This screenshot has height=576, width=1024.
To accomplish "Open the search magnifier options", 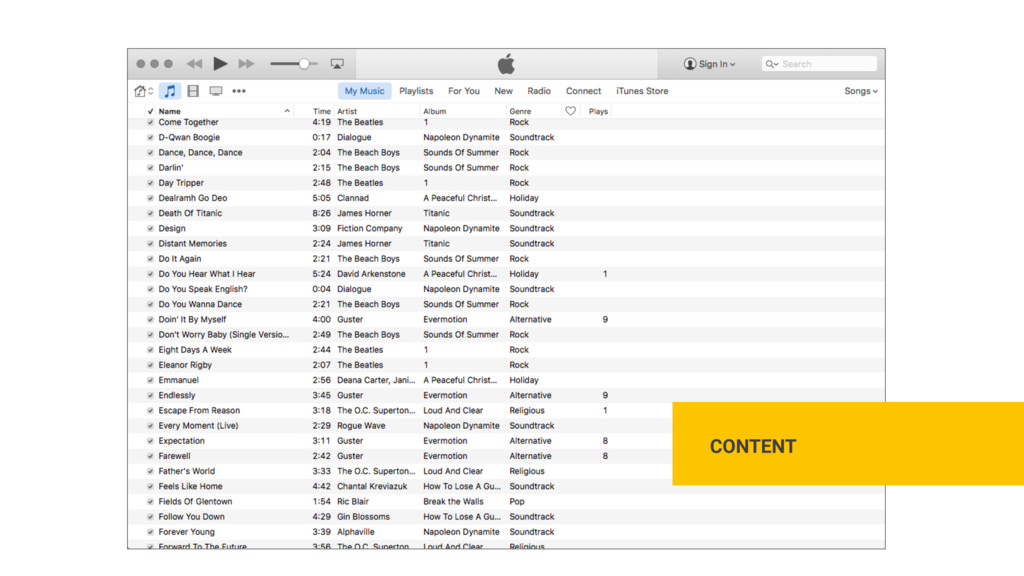I will pyautogui.click(x=772, y=64).
